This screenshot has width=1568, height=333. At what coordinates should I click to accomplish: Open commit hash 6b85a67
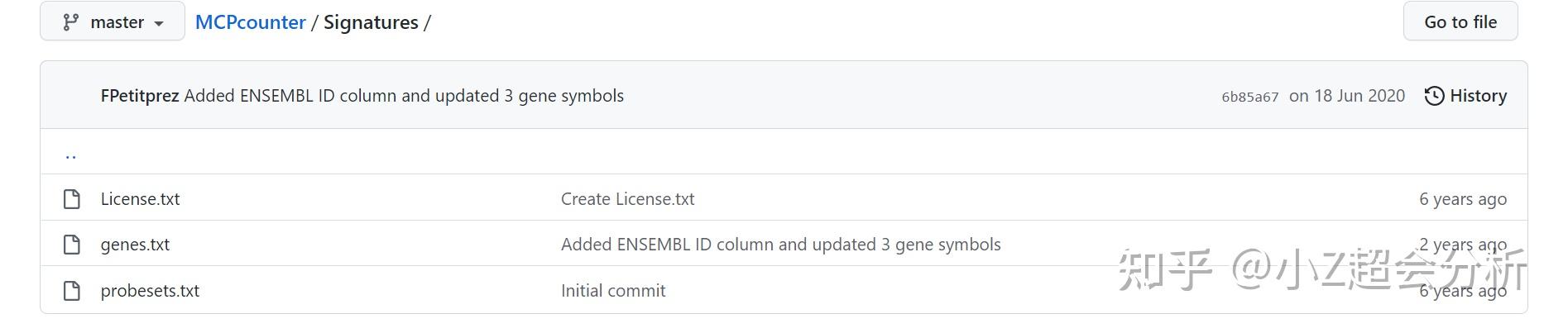(1249, 97)
